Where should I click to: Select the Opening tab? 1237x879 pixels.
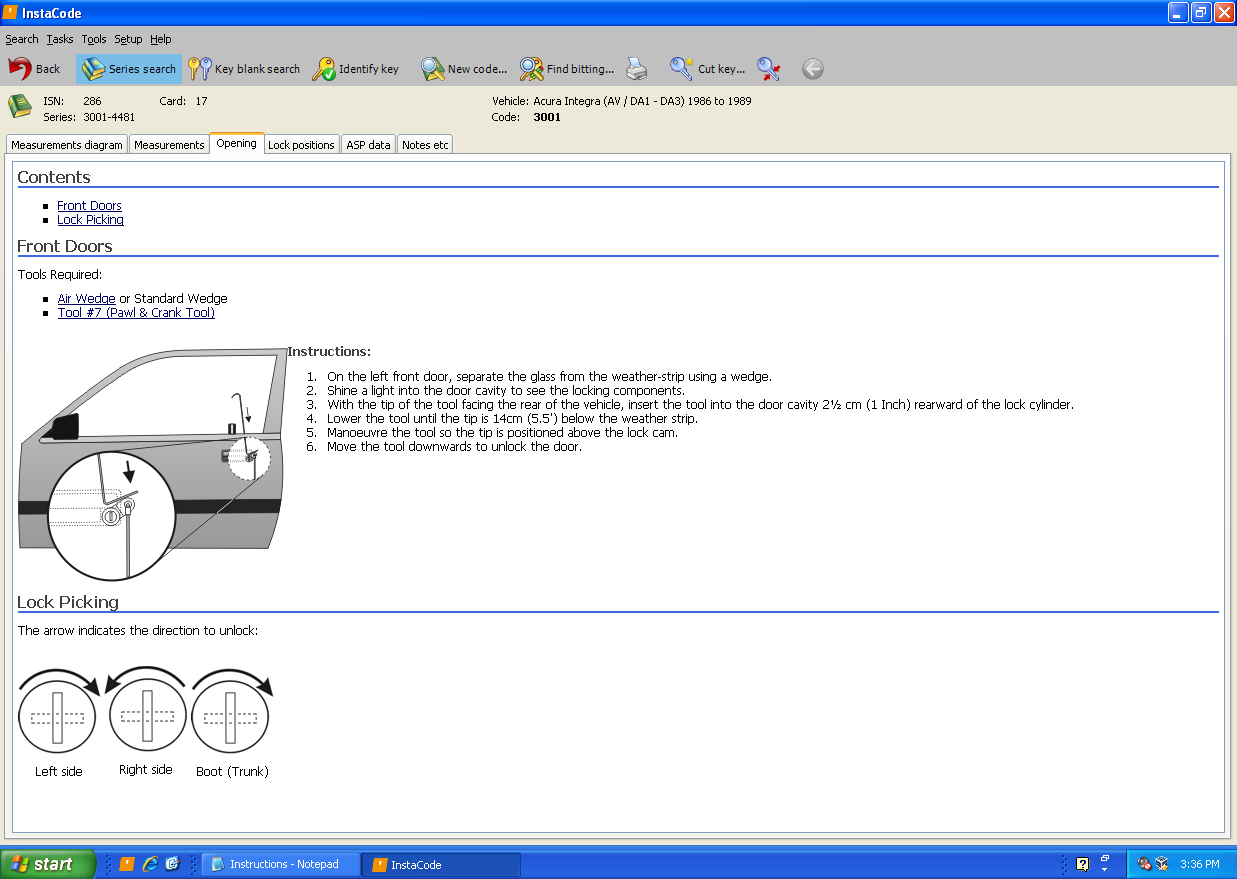(x=237, y=143)
